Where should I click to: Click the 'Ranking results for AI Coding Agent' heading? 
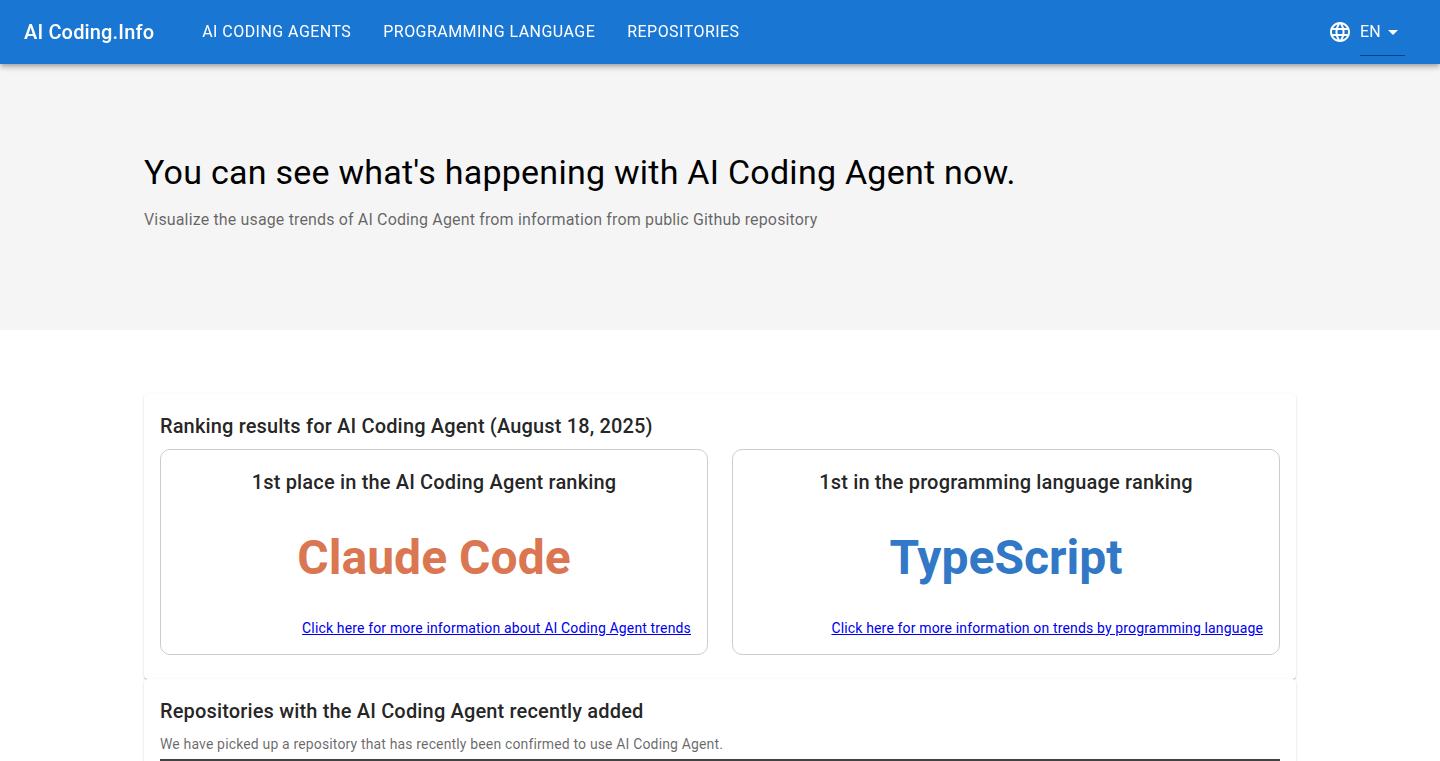coord(406,426)
